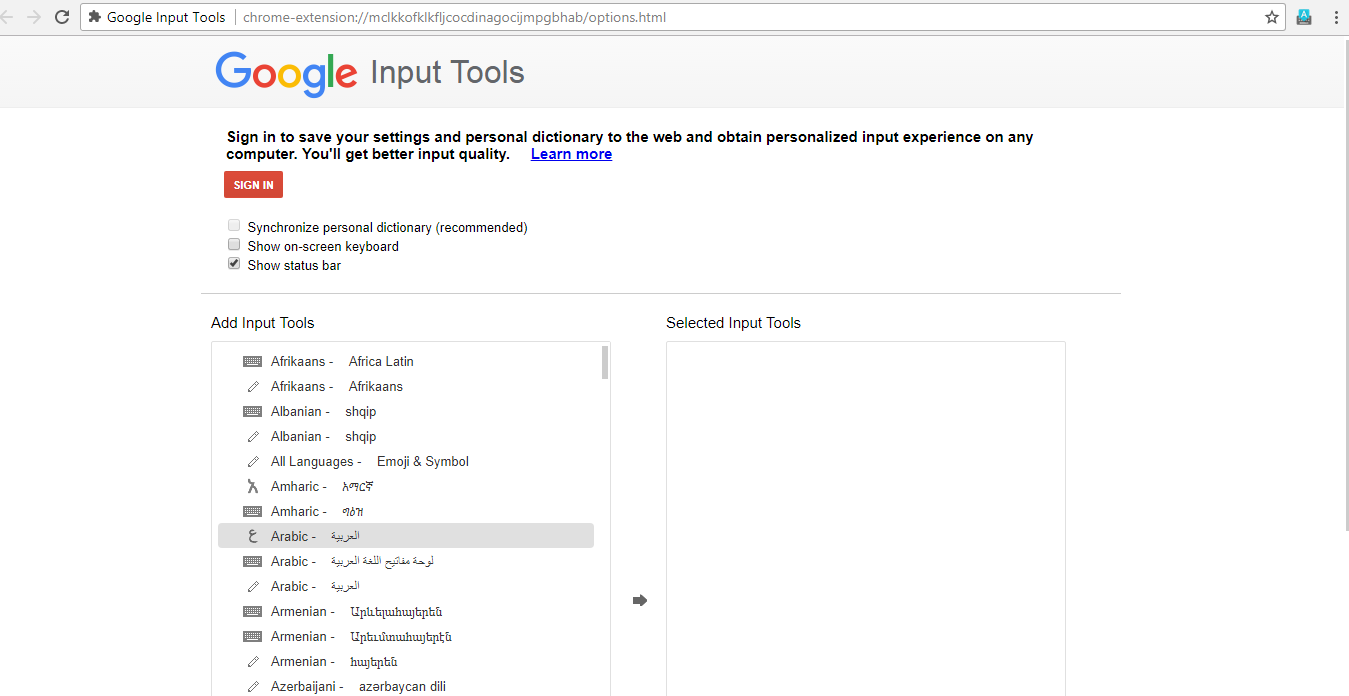The image size is (1349, 696).
Task: Enable Show on-screen keyboard
Action: [234, 245]
